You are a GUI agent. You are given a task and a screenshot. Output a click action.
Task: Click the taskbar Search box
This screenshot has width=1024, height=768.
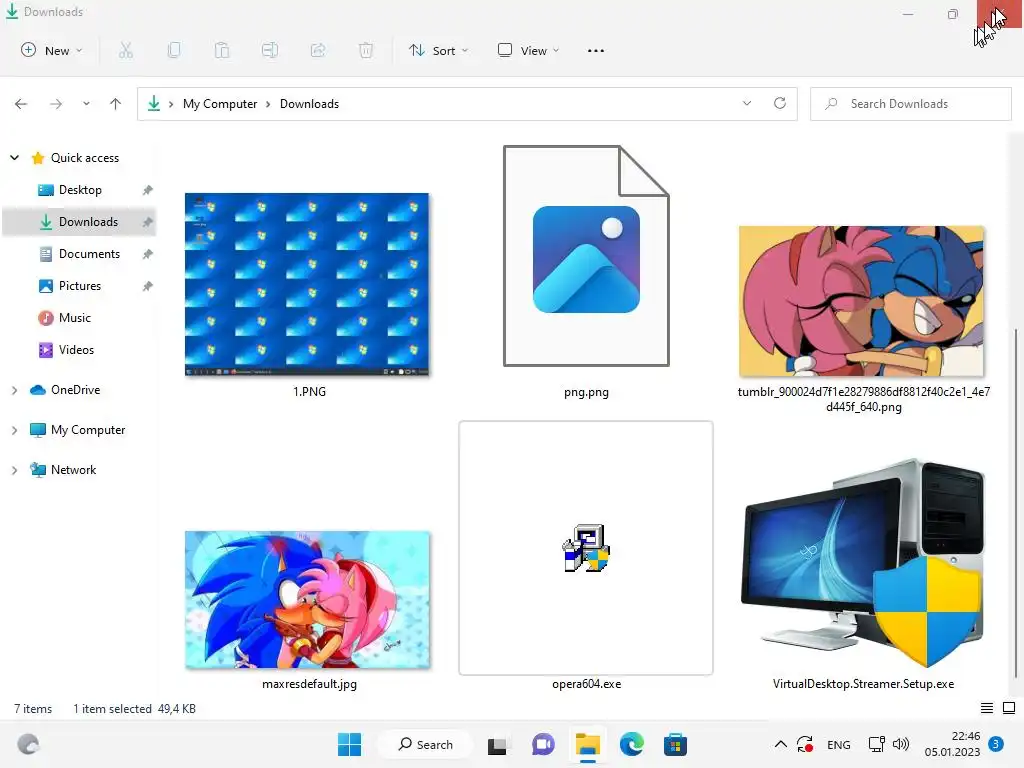click(x=426, y=744)
